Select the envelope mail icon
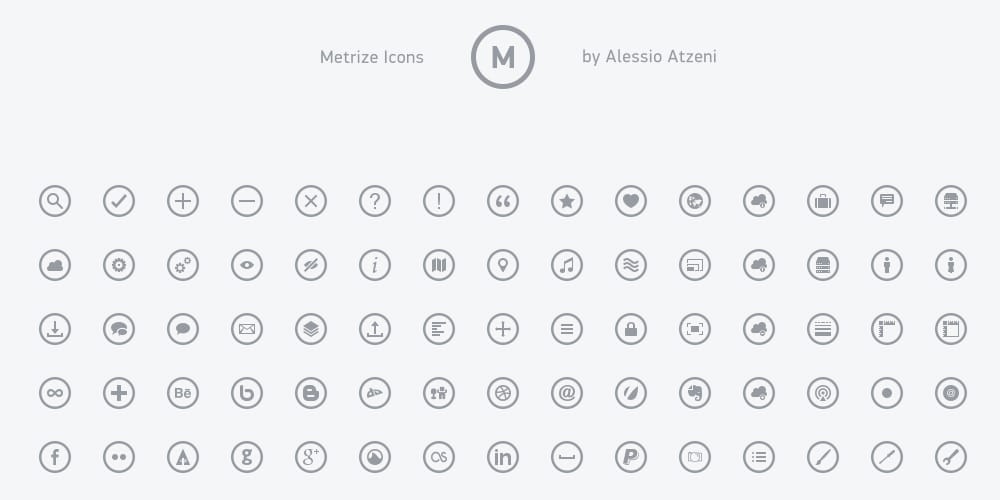Image resolution: width=1000 pixels, height=500 pixels. [247, 329]
